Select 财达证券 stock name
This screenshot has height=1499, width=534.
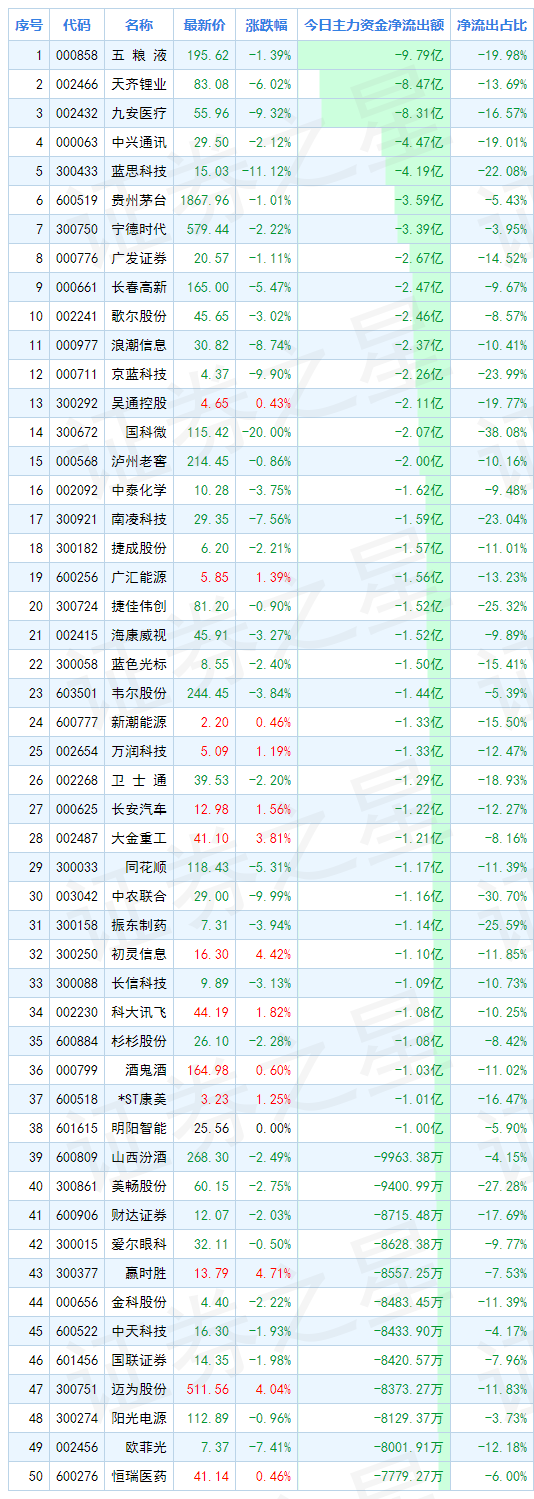(140, 1214)
